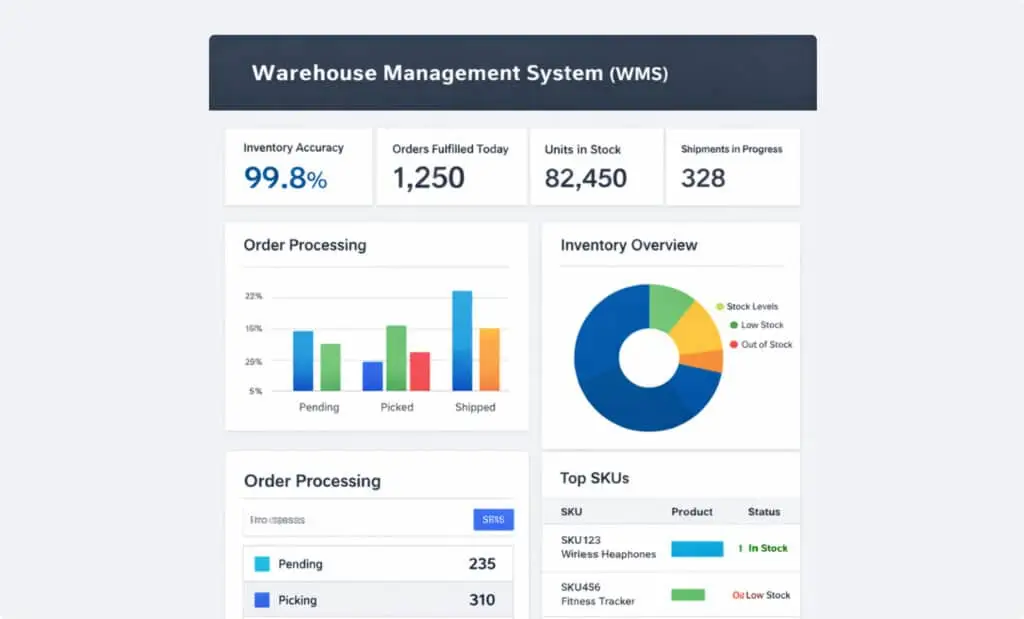Select the Pending row showing 235
1024x619 pixels.
tap(377, 563)
